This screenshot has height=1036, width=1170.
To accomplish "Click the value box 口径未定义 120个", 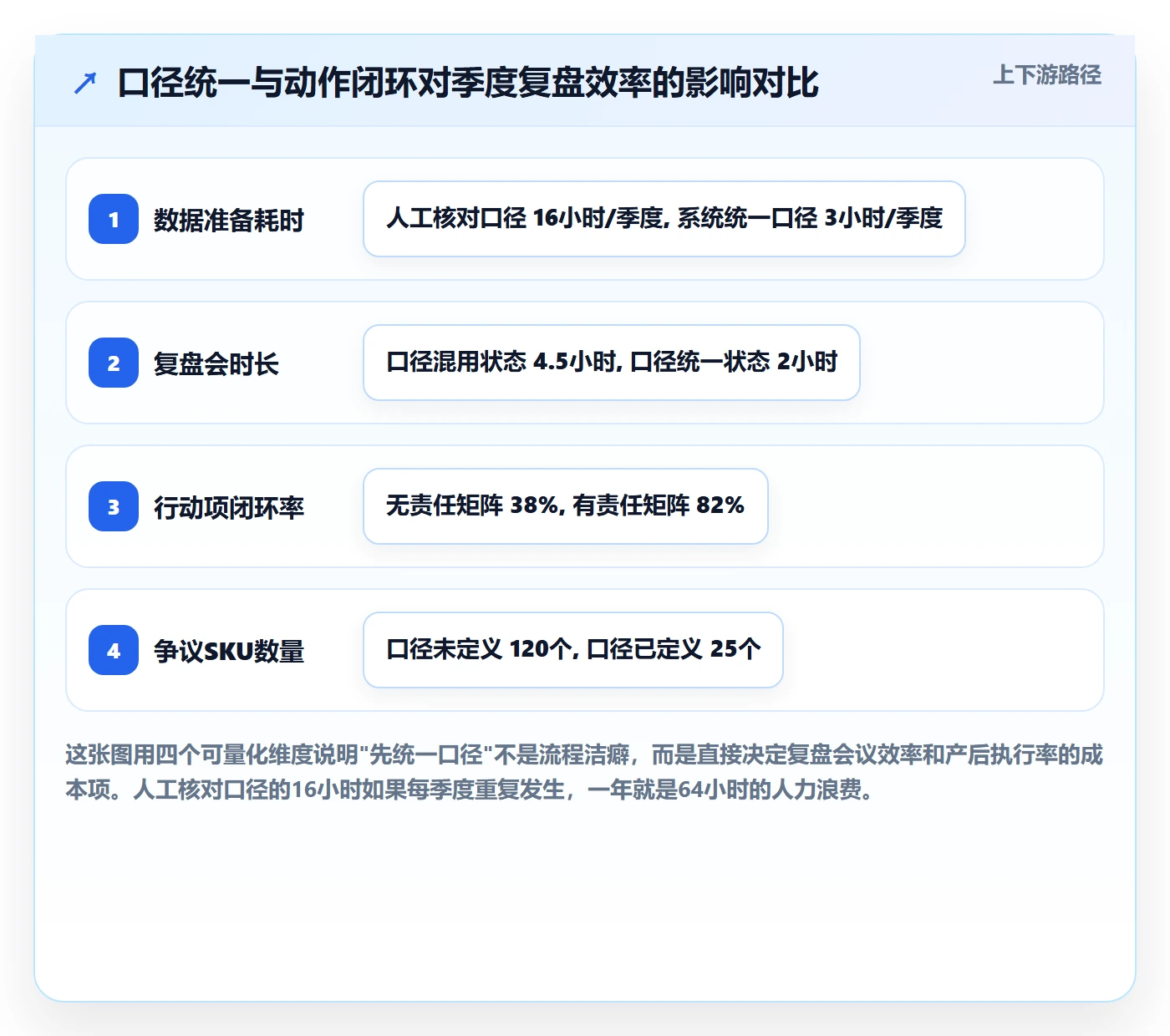I will 573,650.
